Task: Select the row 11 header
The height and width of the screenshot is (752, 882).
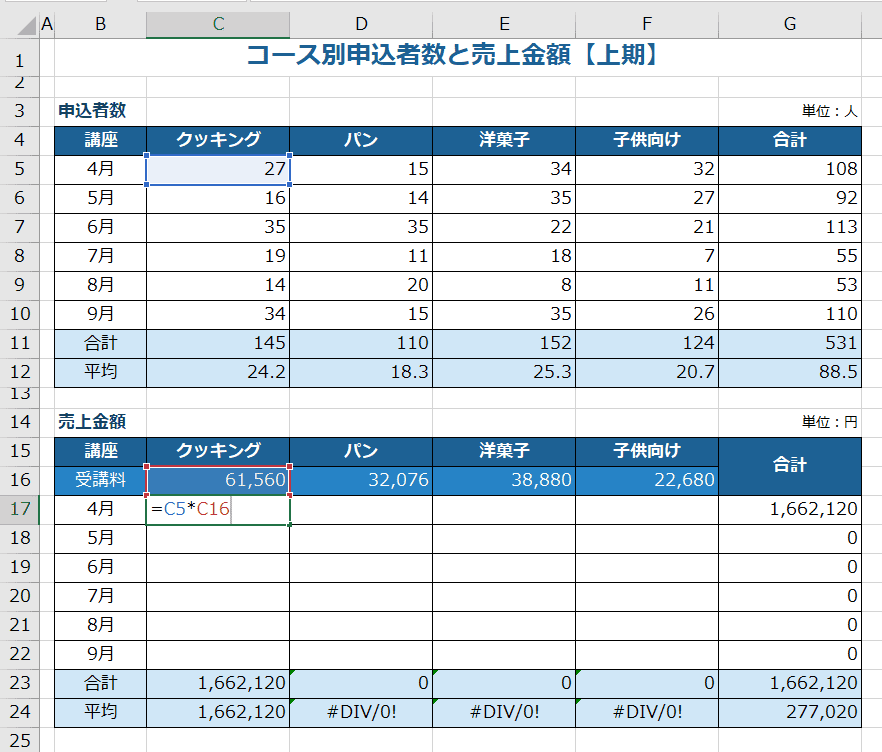Action: coord(19,343)
